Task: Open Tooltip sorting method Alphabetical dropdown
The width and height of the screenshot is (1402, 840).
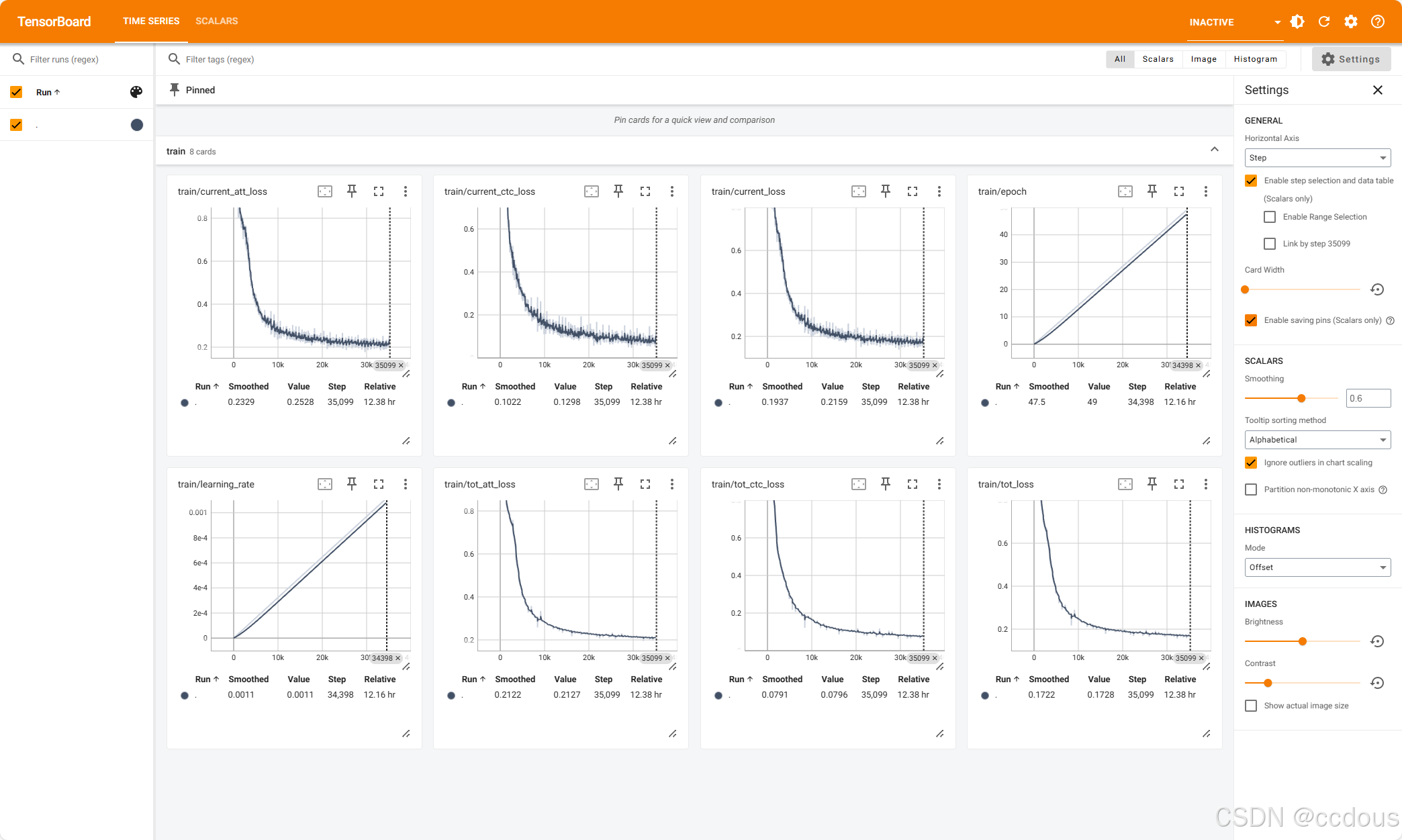Action: 1317,440
